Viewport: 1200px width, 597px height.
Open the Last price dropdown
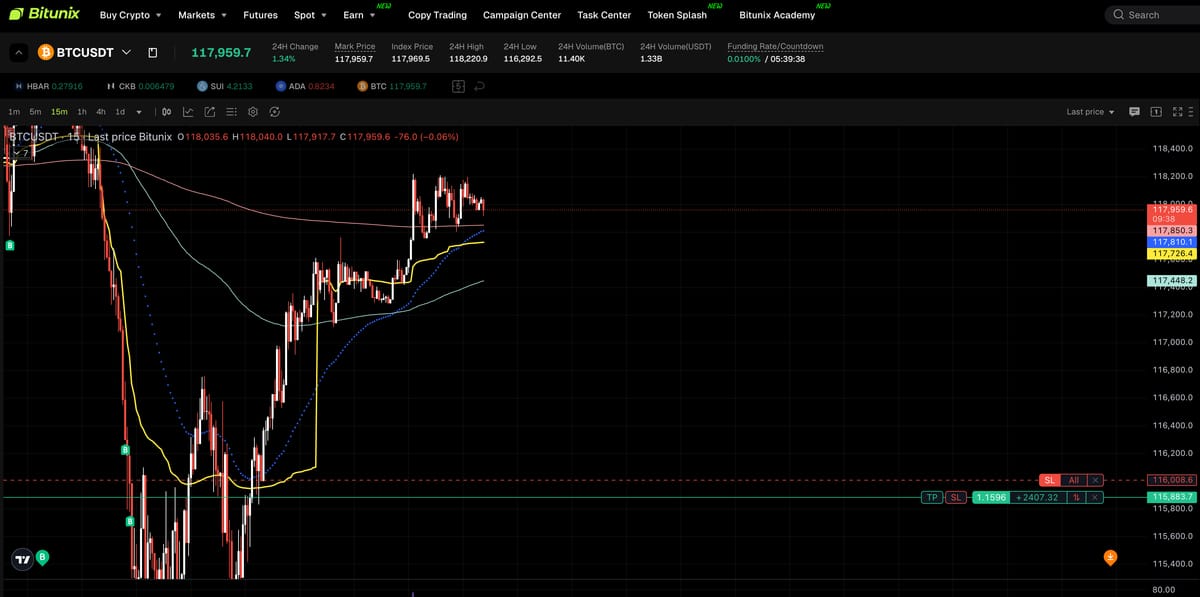[1091, 112]
